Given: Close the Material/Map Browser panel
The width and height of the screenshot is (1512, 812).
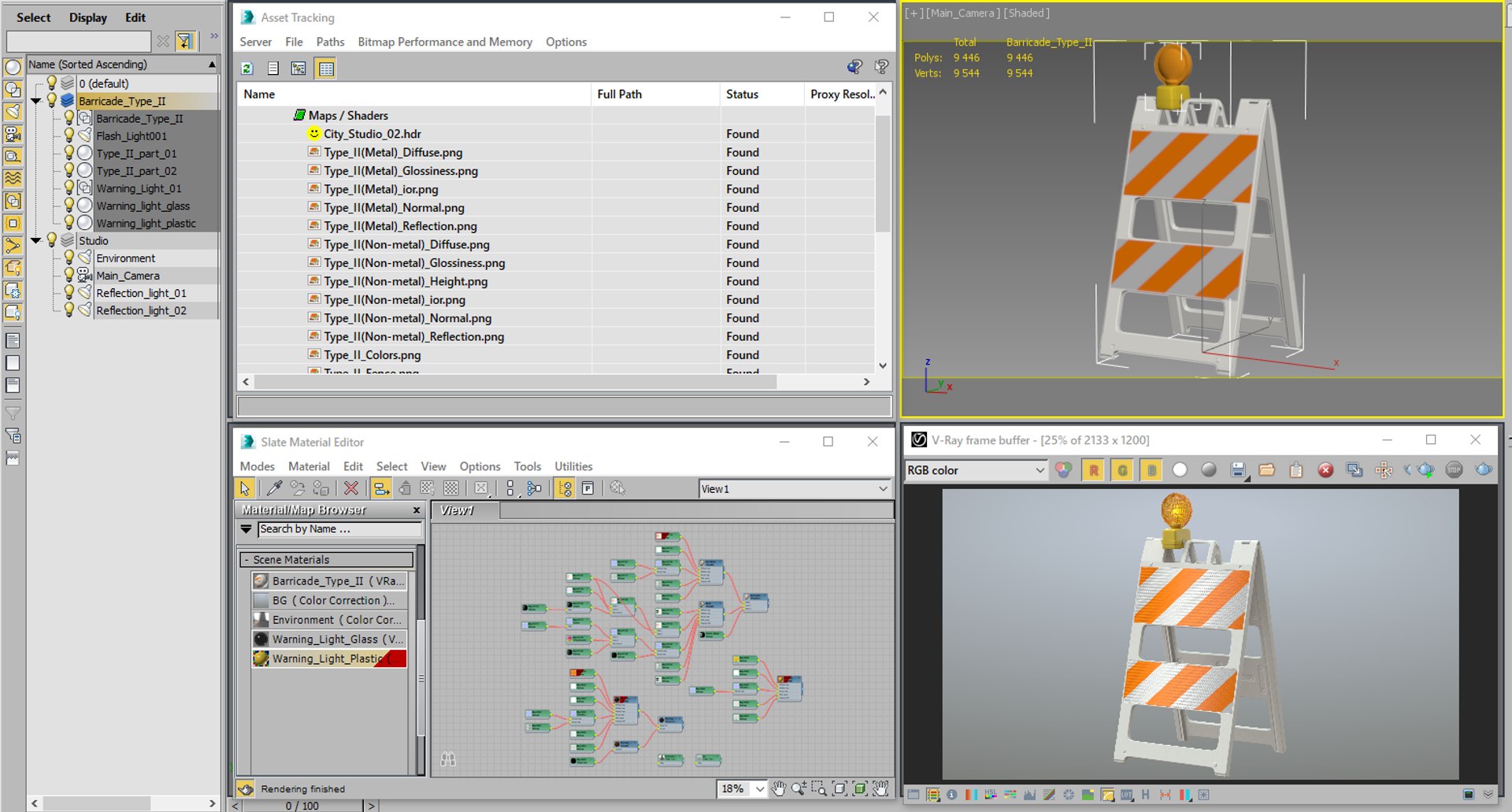Looking at the screenshot, I should coord(417,510).
